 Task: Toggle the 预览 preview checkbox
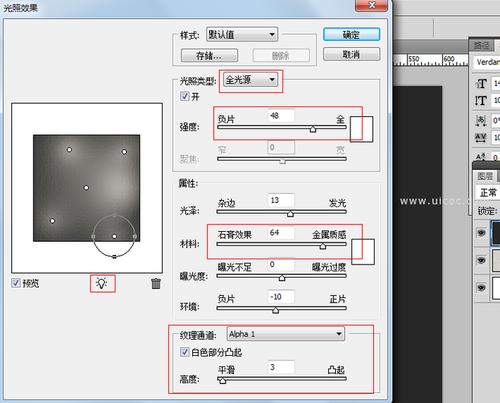click(16, 283)
